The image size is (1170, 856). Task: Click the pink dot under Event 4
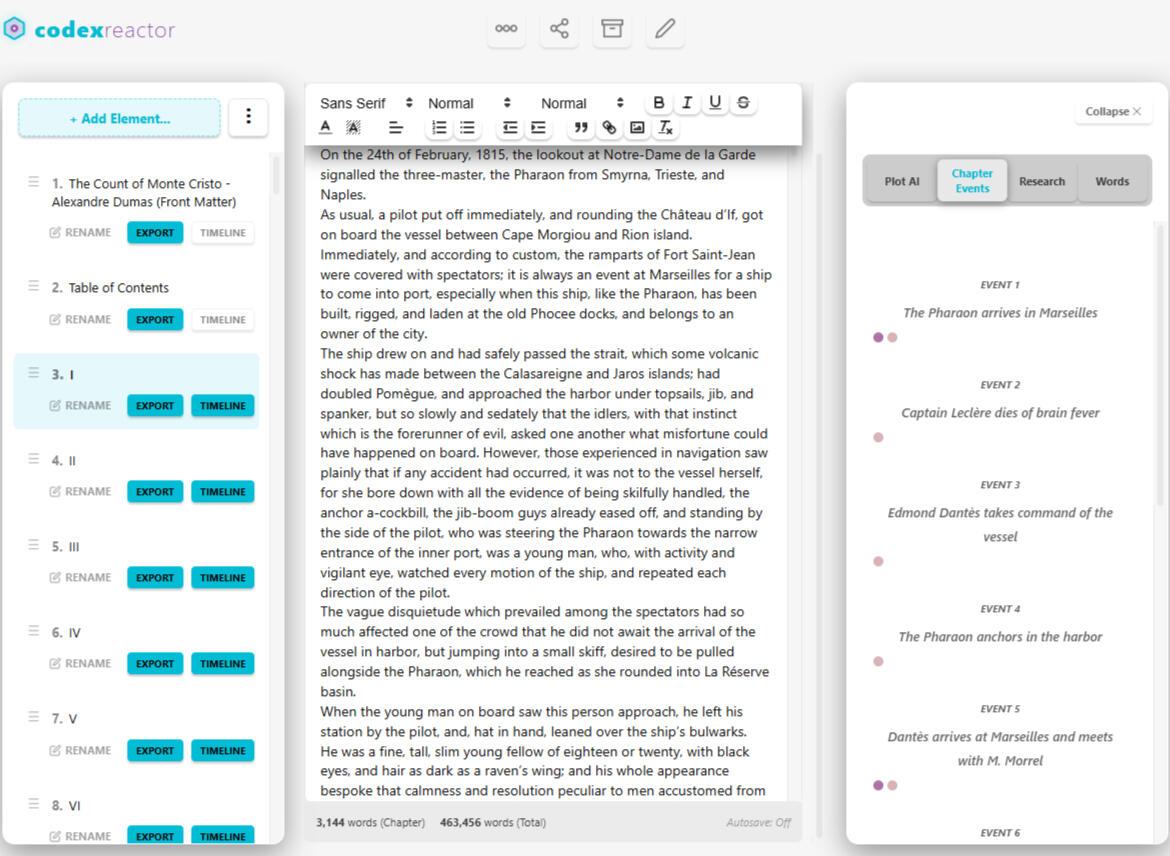[x=878, y=661]
